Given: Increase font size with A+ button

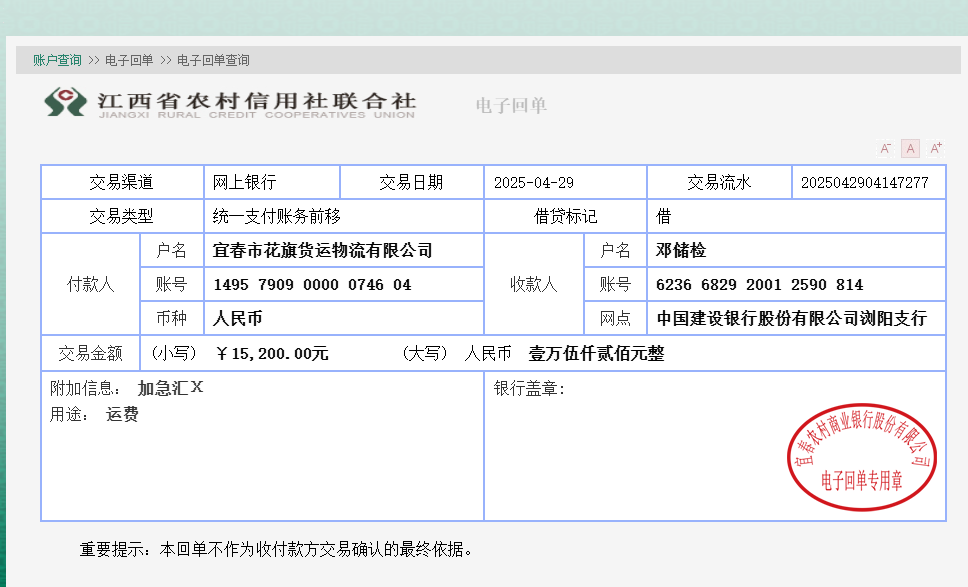Looking at the screenshot, I should click(x=936, y=148).
